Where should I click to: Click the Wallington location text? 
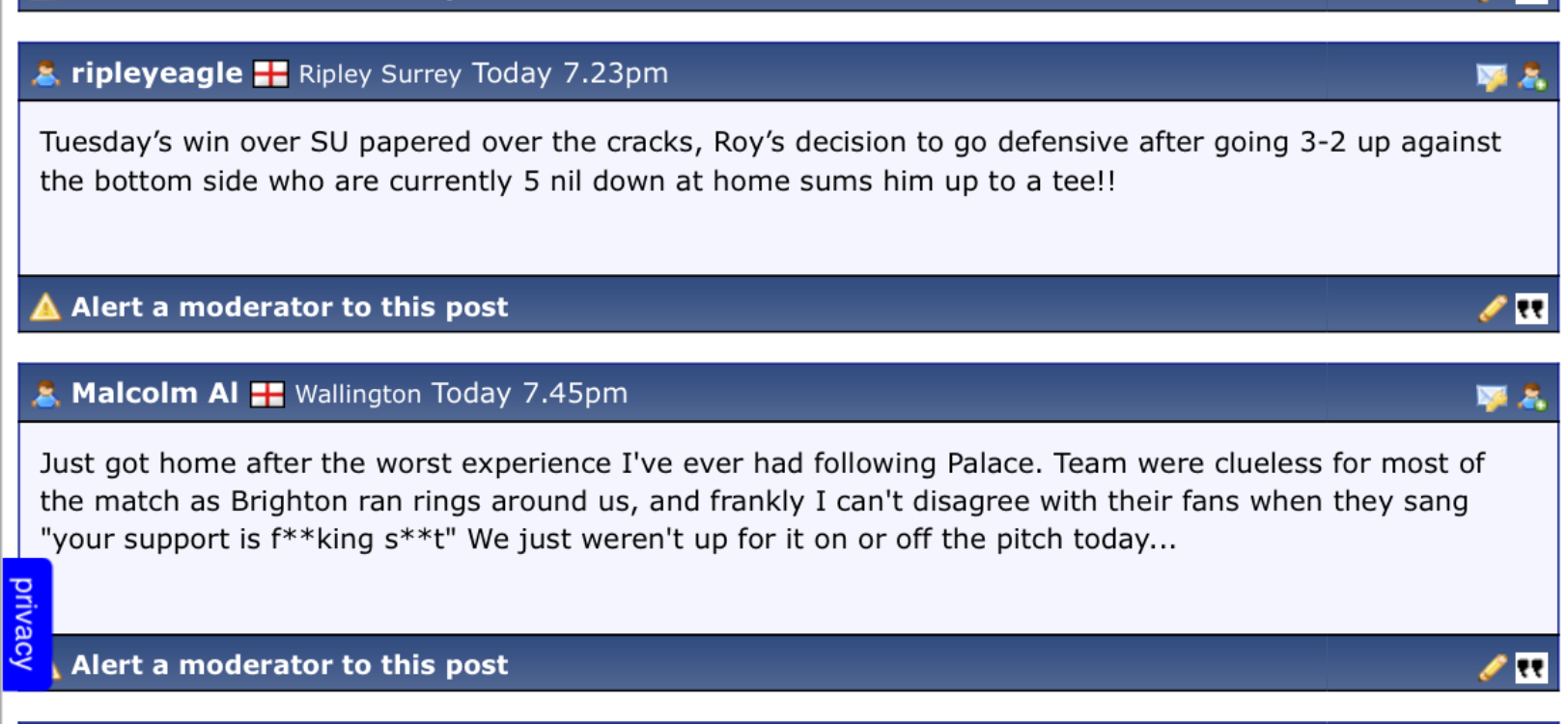coord(358,394)
